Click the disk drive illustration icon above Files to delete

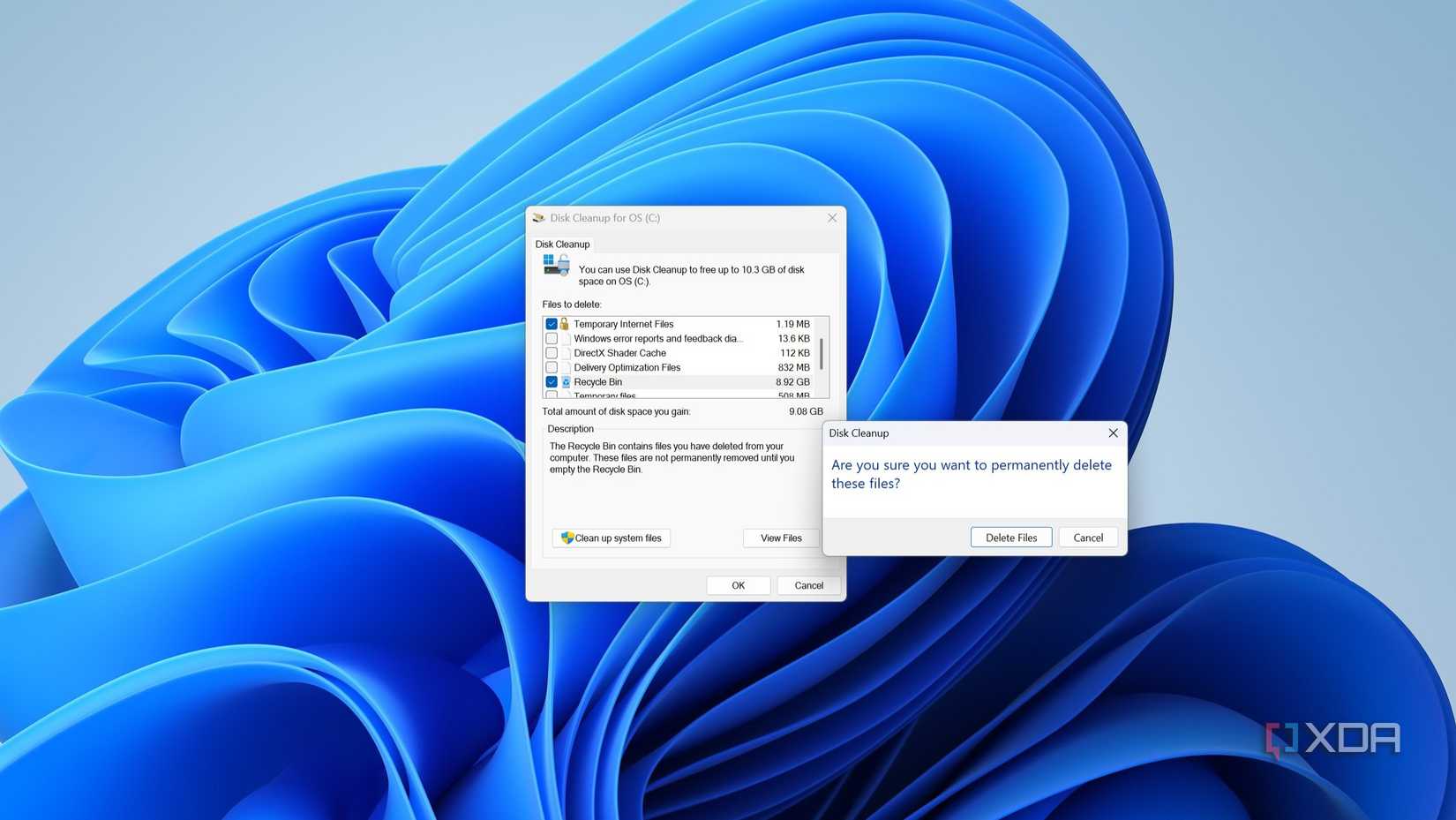(x=555, y=266)
